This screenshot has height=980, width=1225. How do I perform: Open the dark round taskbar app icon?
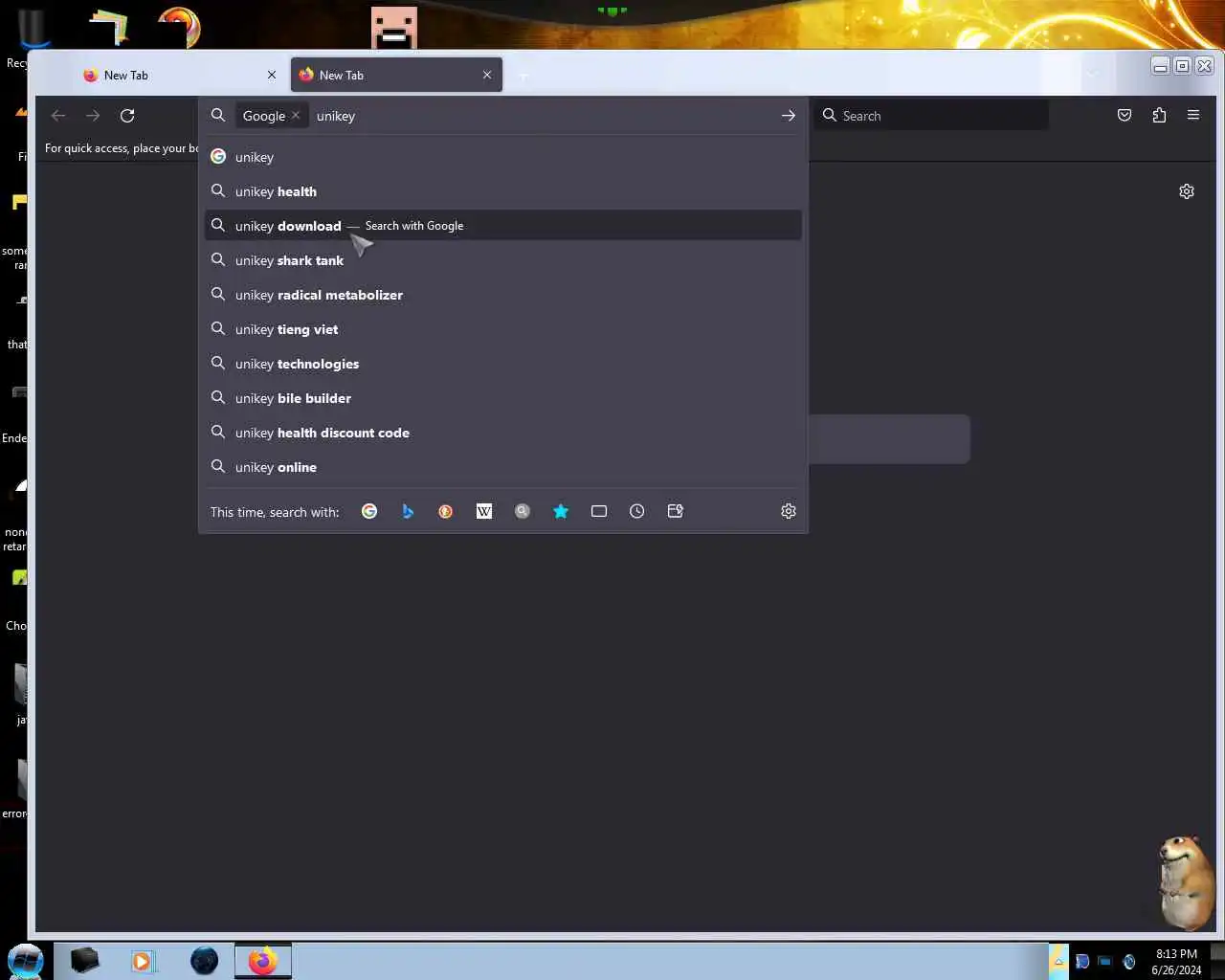coord(204,960)
